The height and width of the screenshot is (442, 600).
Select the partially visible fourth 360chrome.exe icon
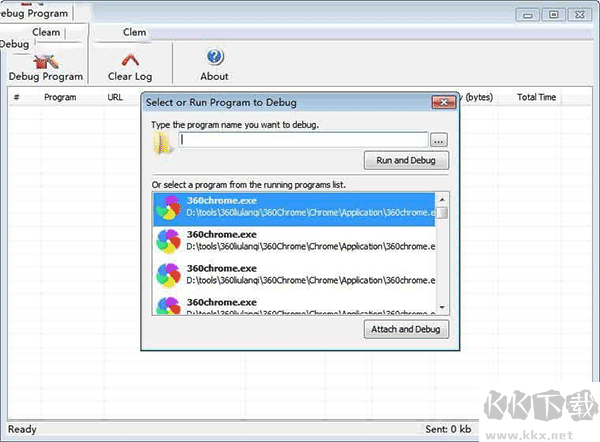(168, 306)
